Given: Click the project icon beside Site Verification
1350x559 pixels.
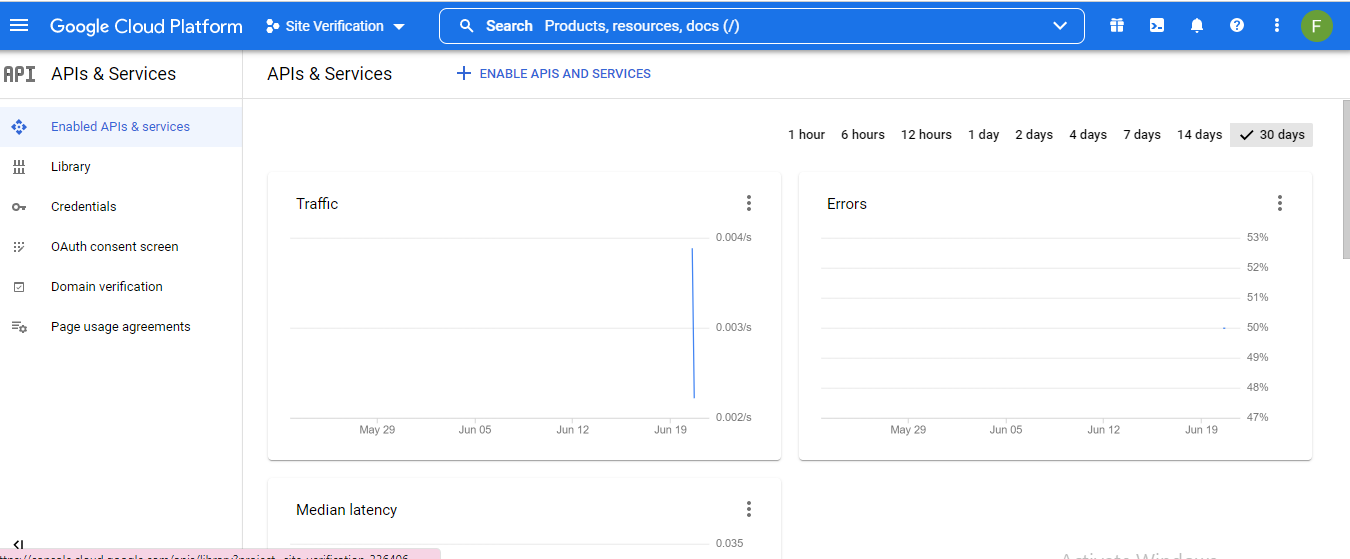Looking at the screenshot, I should (272, 26).
